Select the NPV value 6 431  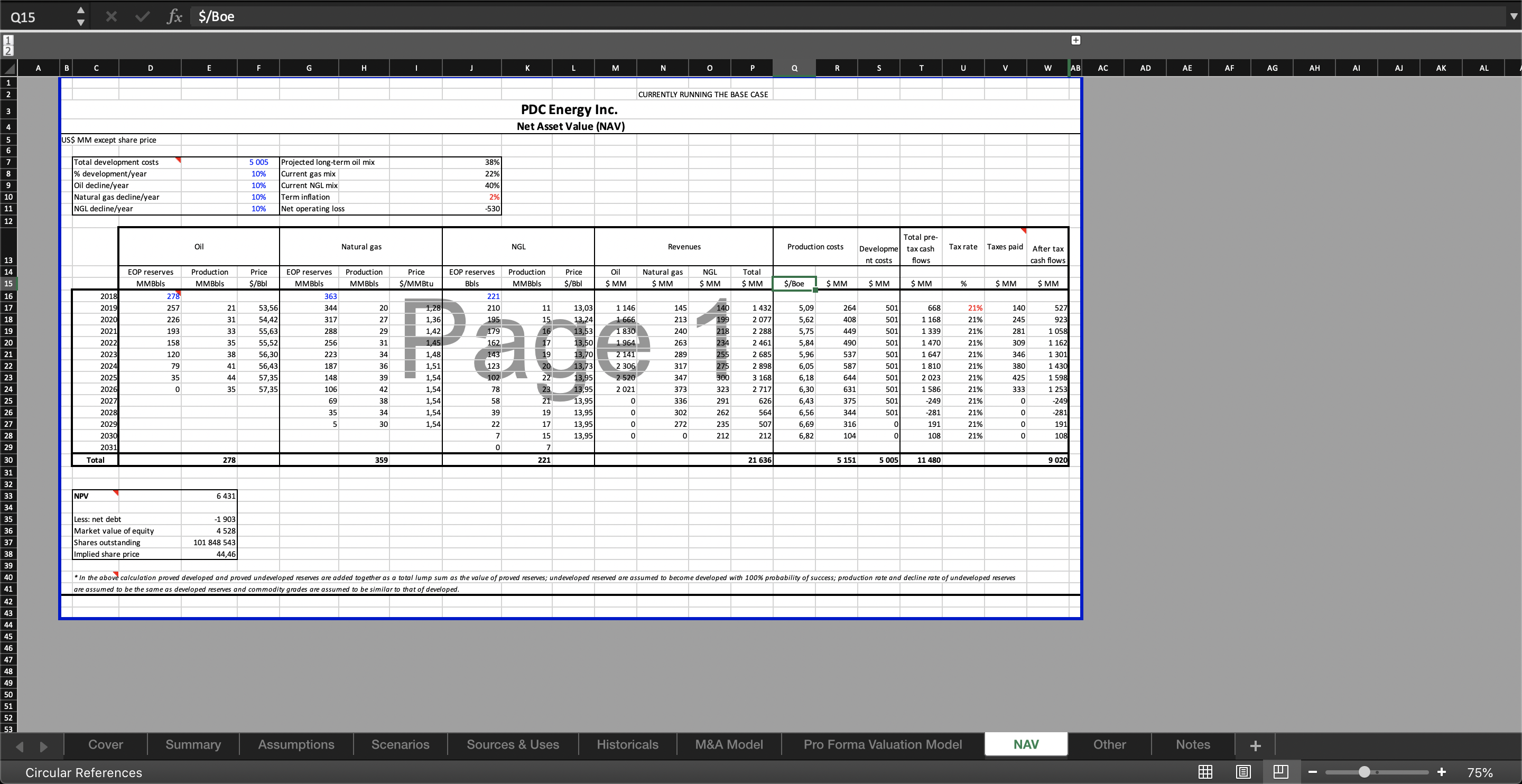[x=209, y=496]
